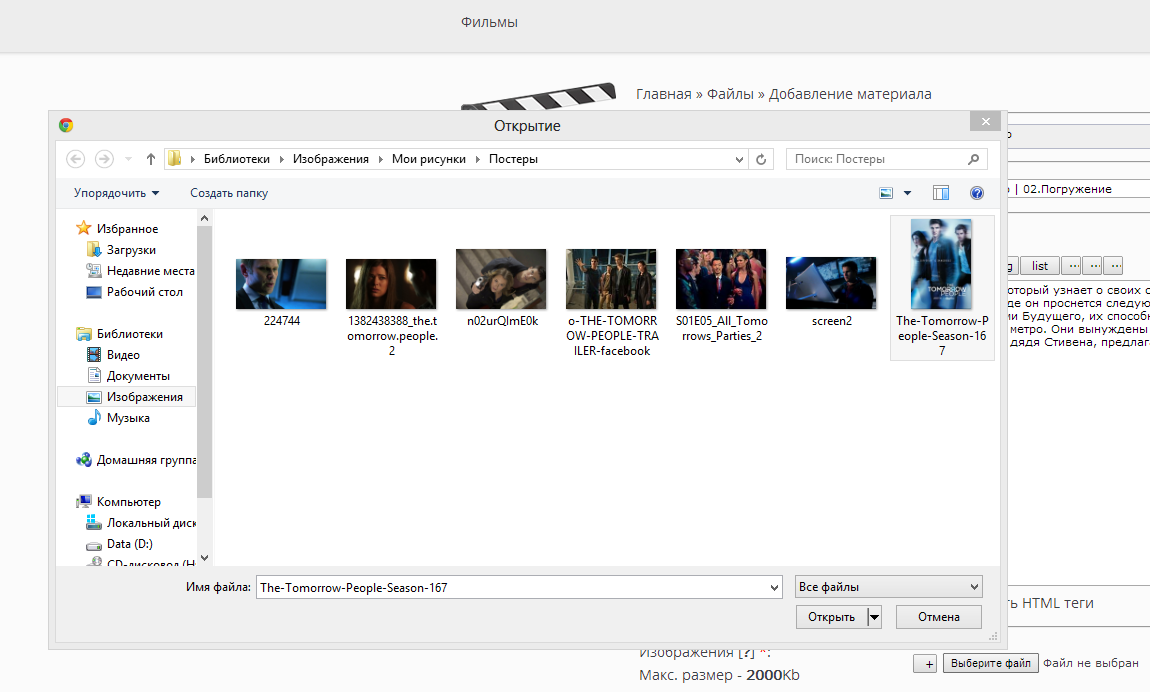Image resolution: width=1150 pixels, height=692 pixels.
Task: Click the Избранное star icon
Action: (84, 228)
